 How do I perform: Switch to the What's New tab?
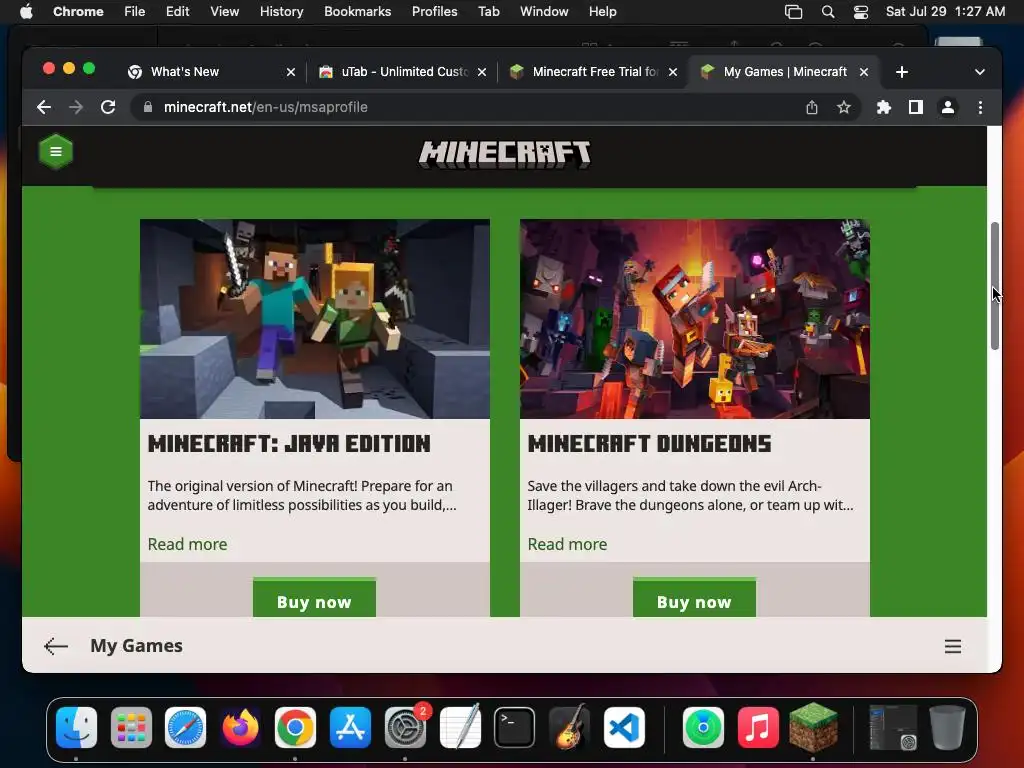[210, 72]
